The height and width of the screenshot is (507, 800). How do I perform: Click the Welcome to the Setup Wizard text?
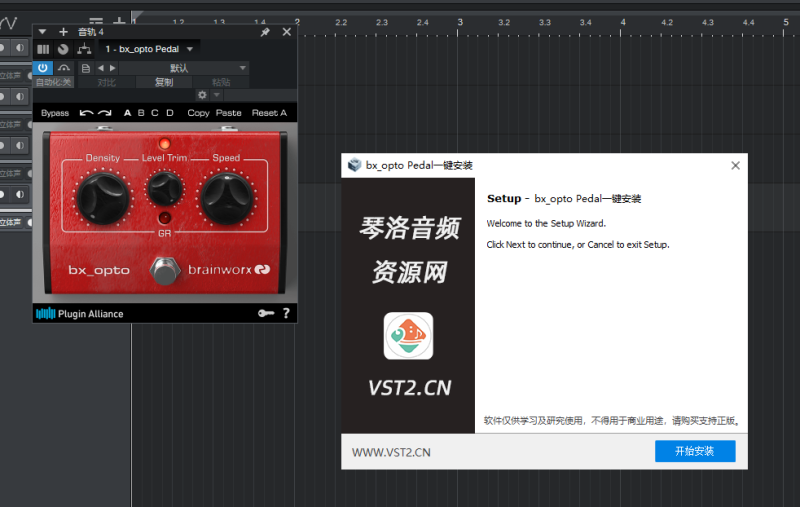[x=546, y=223]
